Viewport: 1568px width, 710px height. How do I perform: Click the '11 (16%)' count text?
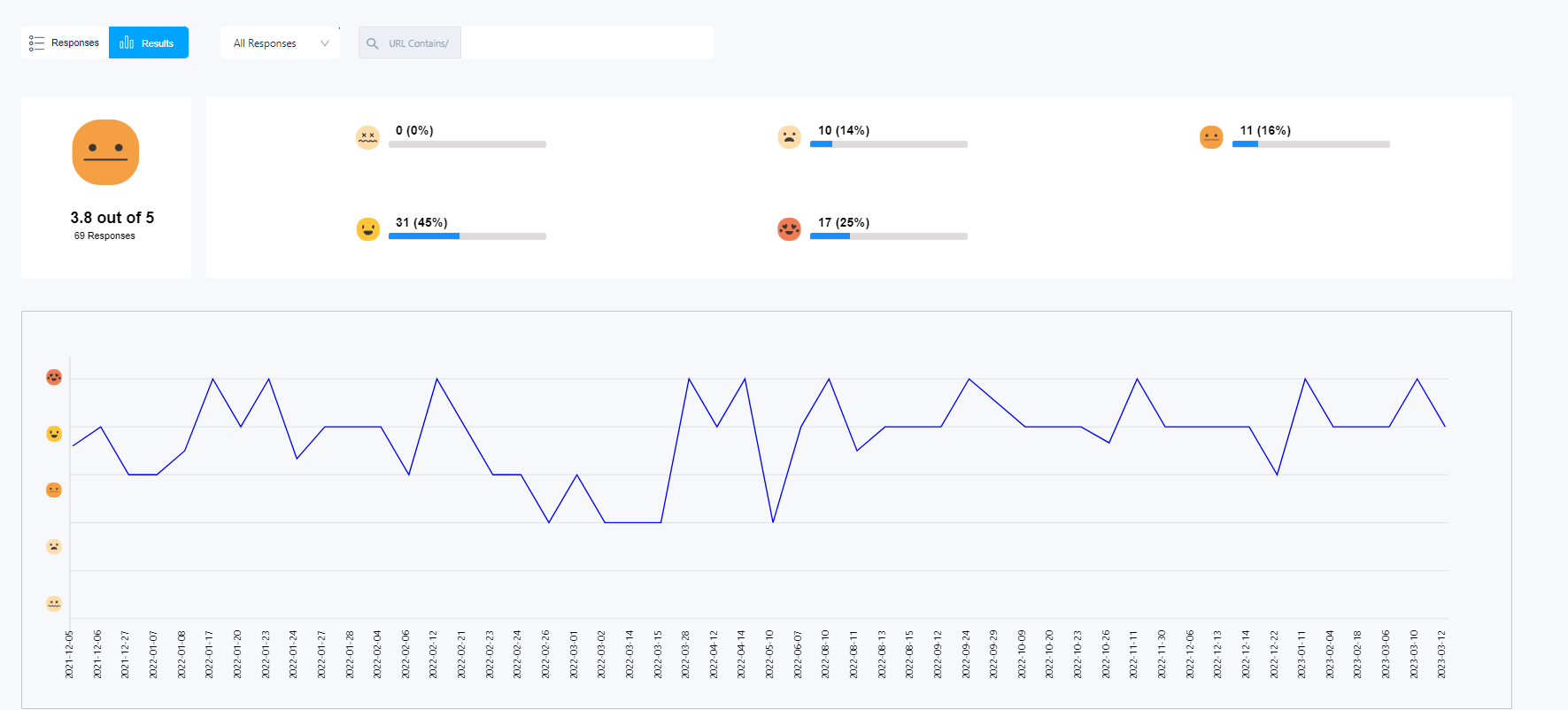point(1265,130)
